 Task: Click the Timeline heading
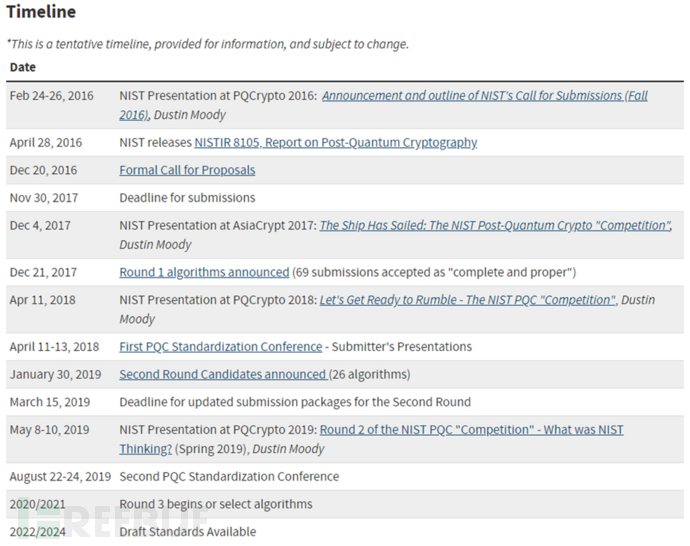coord(41,12)
